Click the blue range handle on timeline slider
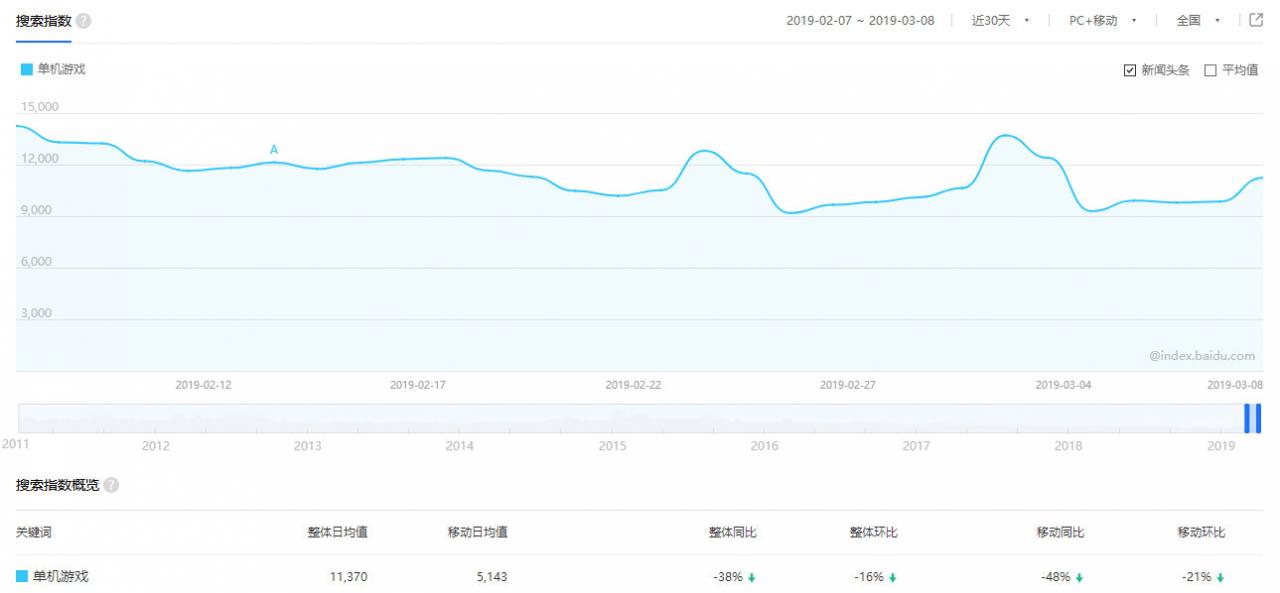Image resolution: width=1280 pixels, height=593 pixels. [1252, 418]
